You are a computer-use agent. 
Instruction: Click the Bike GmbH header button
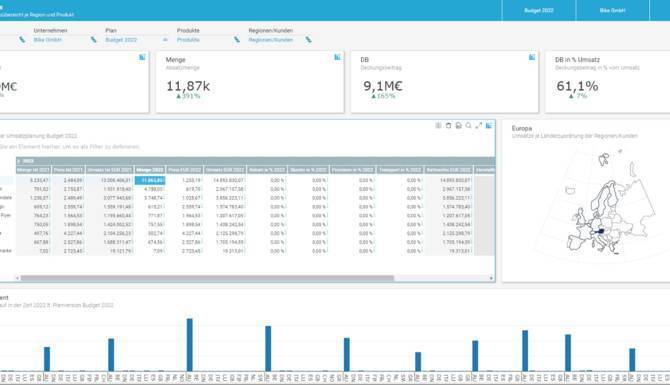pyautogui.click(x=612, y=10)
